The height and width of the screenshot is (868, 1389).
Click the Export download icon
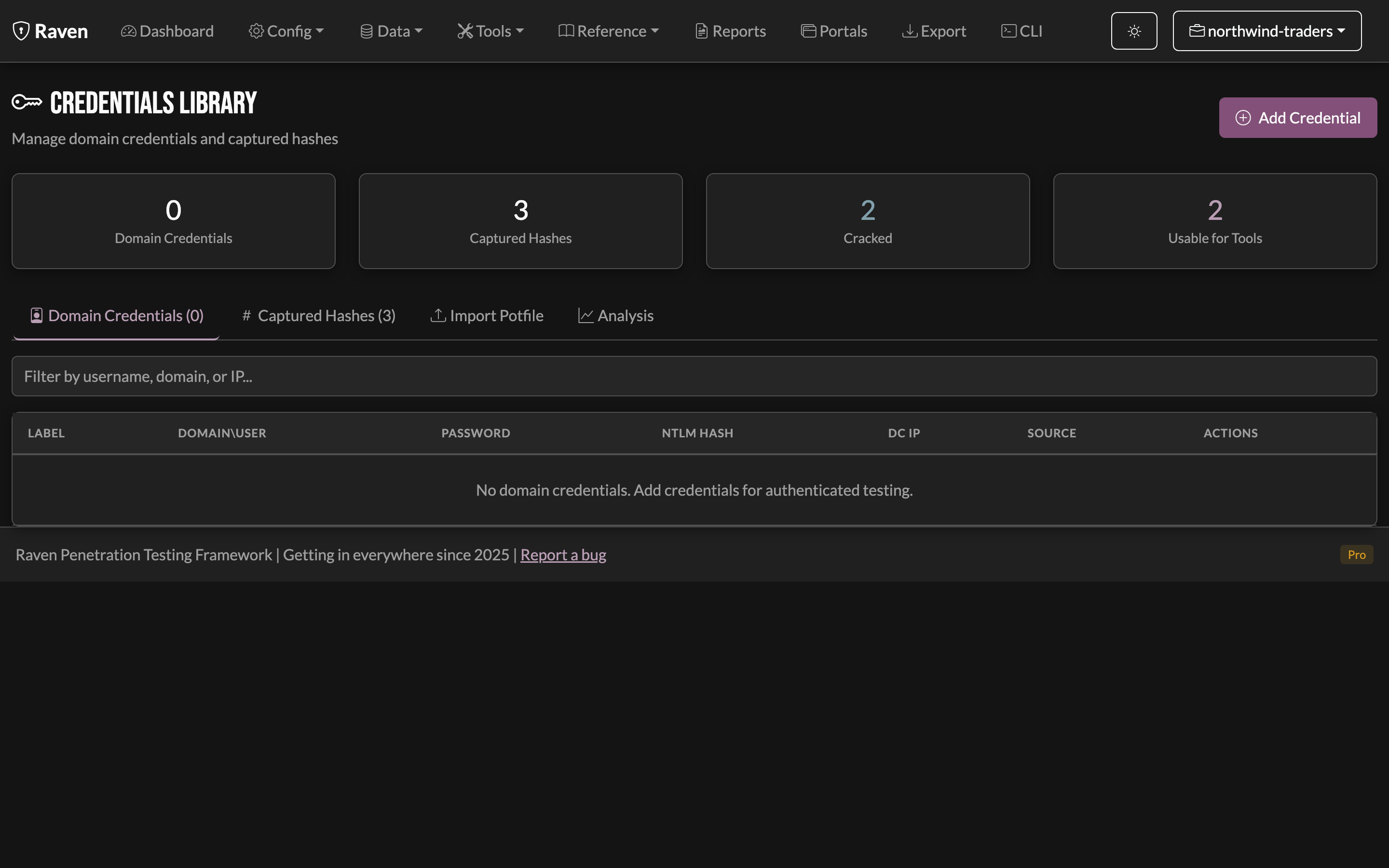(910, 31)
